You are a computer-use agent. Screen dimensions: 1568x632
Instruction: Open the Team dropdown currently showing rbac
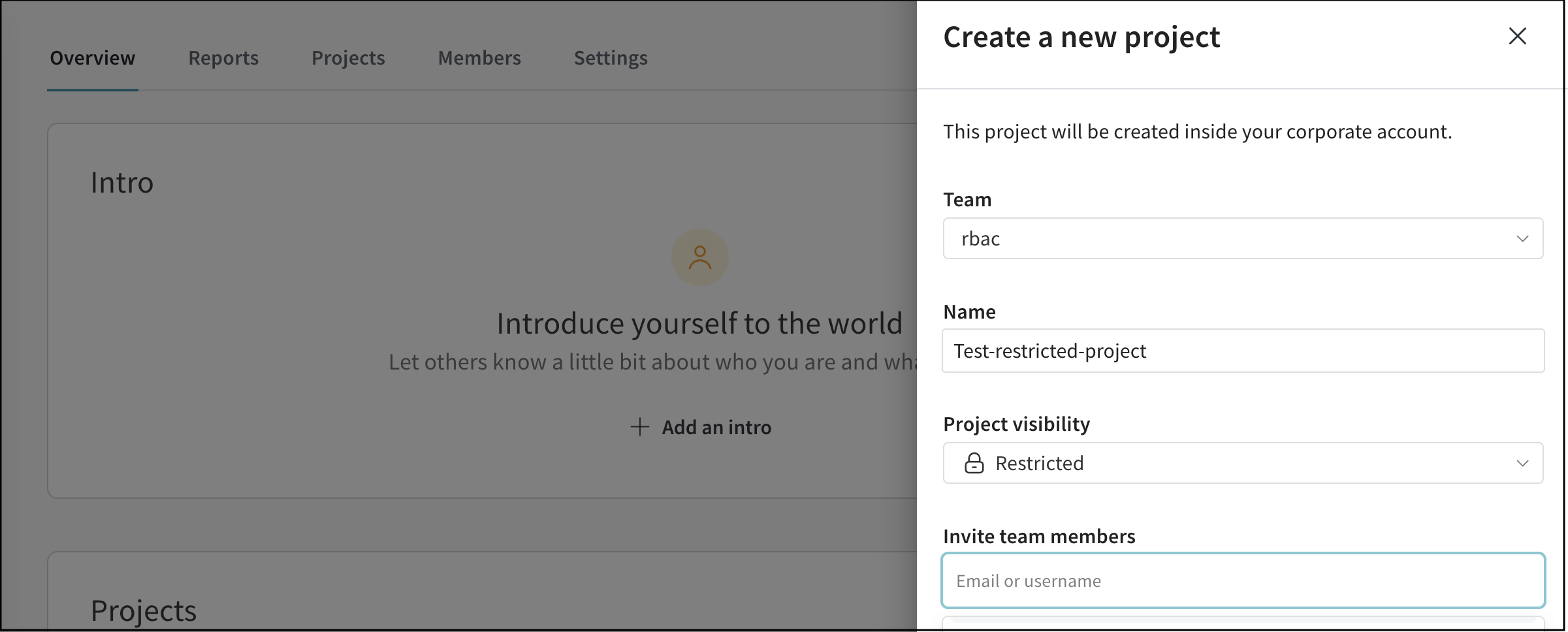click(1241, 238)
